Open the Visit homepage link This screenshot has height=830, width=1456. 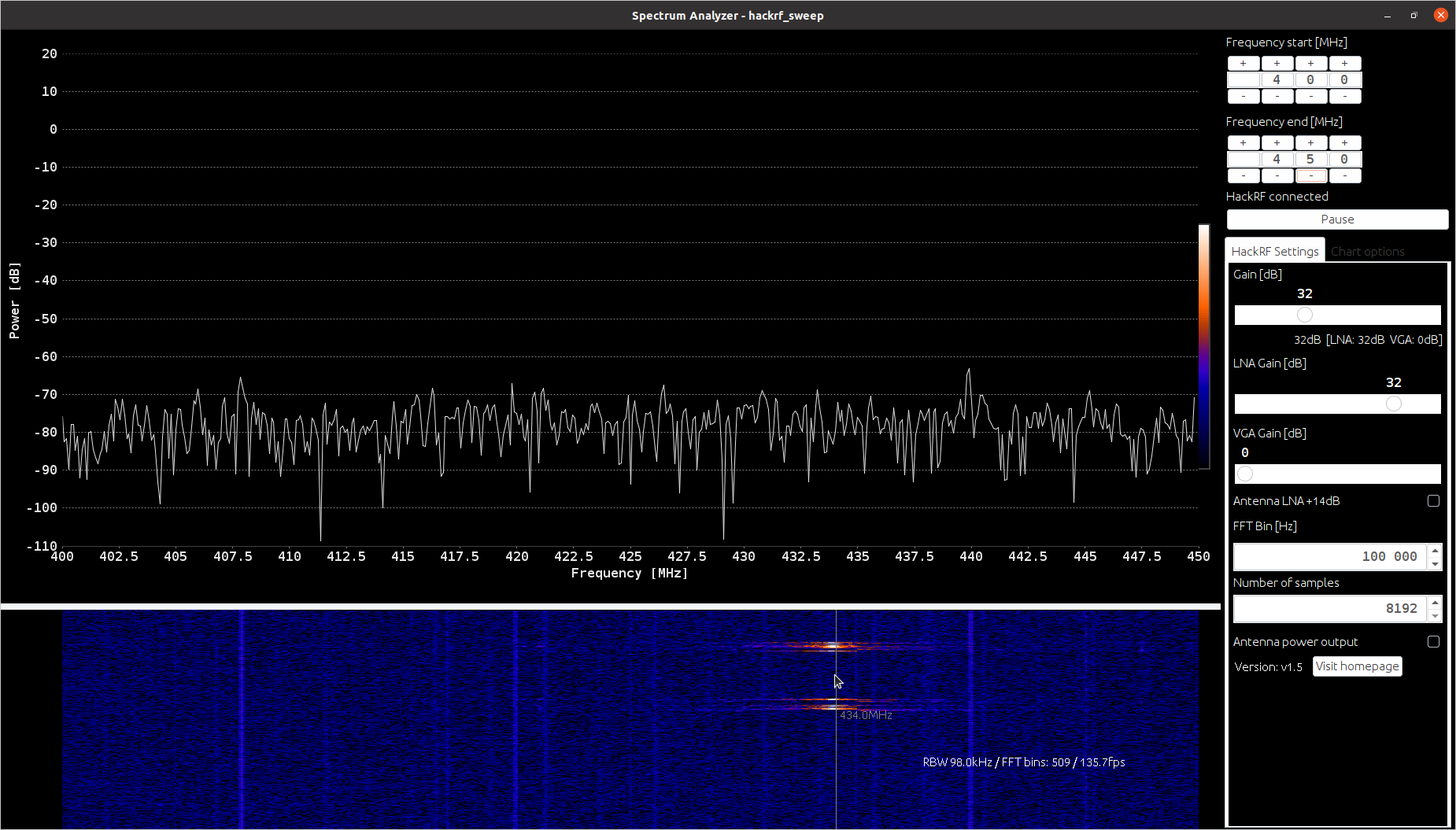pyautogui.click(x=1357, y=666)
